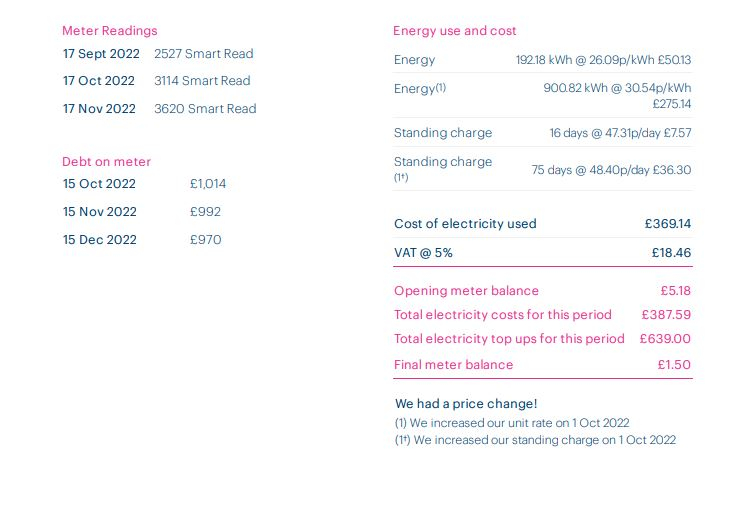The image size is (751, 512).
Task: Click the 192.18 kWh energy line
Action: (543, 60)
